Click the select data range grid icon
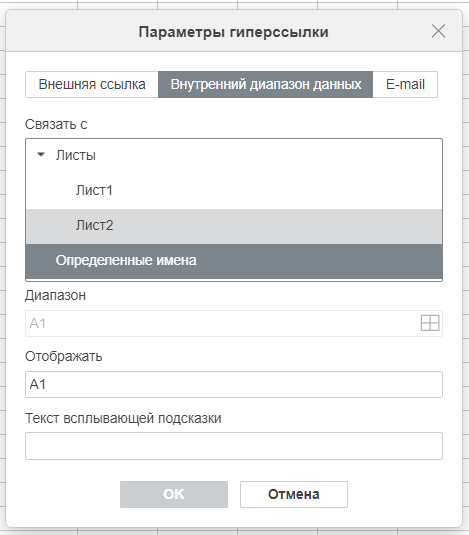The height and width of the screenshot is (535, 469). [x=429, y=323]
